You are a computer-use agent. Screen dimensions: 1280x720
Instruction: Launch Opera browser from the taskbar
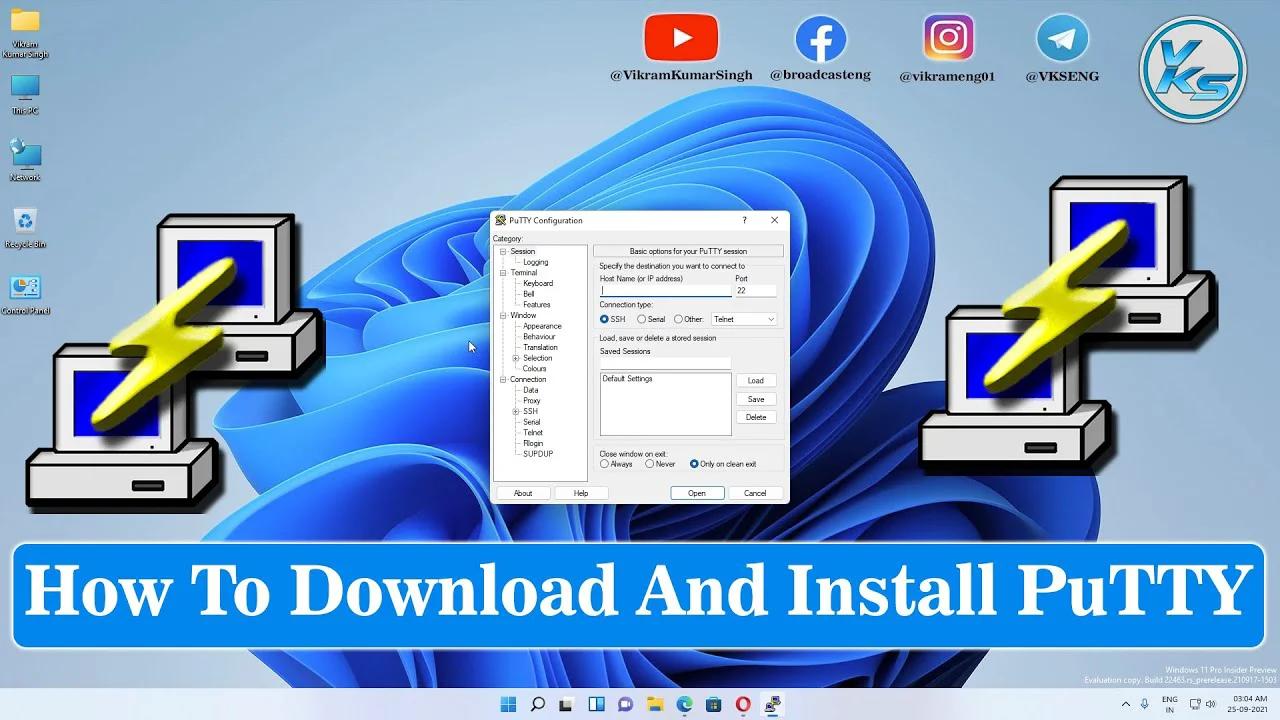pyautogui.click(x=743, y=704)
